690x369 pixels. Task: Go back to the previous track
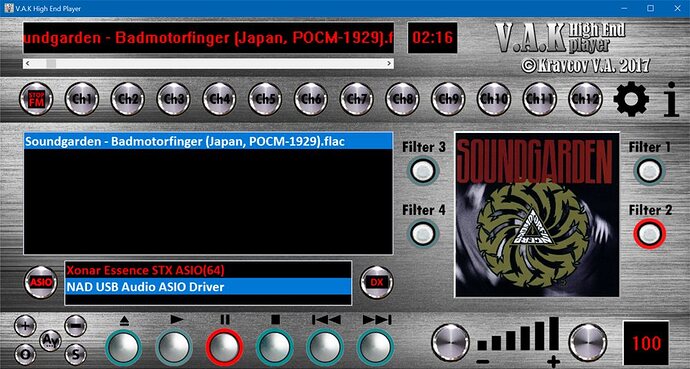coord(325,347)
